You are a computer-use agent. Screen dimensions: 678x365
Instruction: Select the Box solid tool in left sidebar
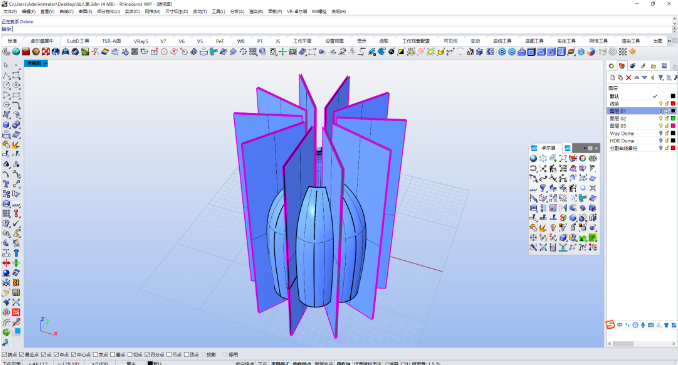pos(6,125)
